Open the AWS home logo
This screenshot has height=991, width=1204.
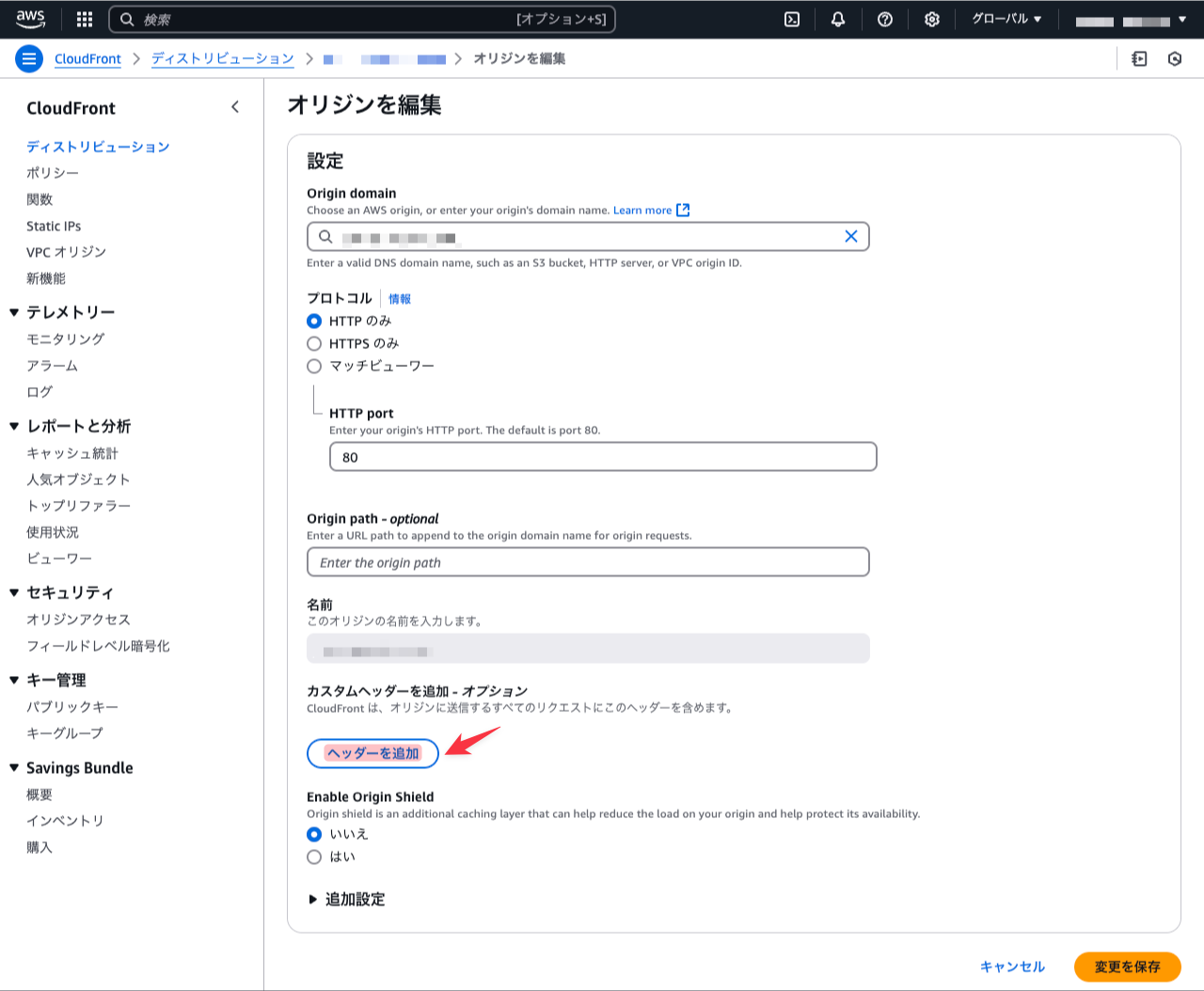pos(30,19)
